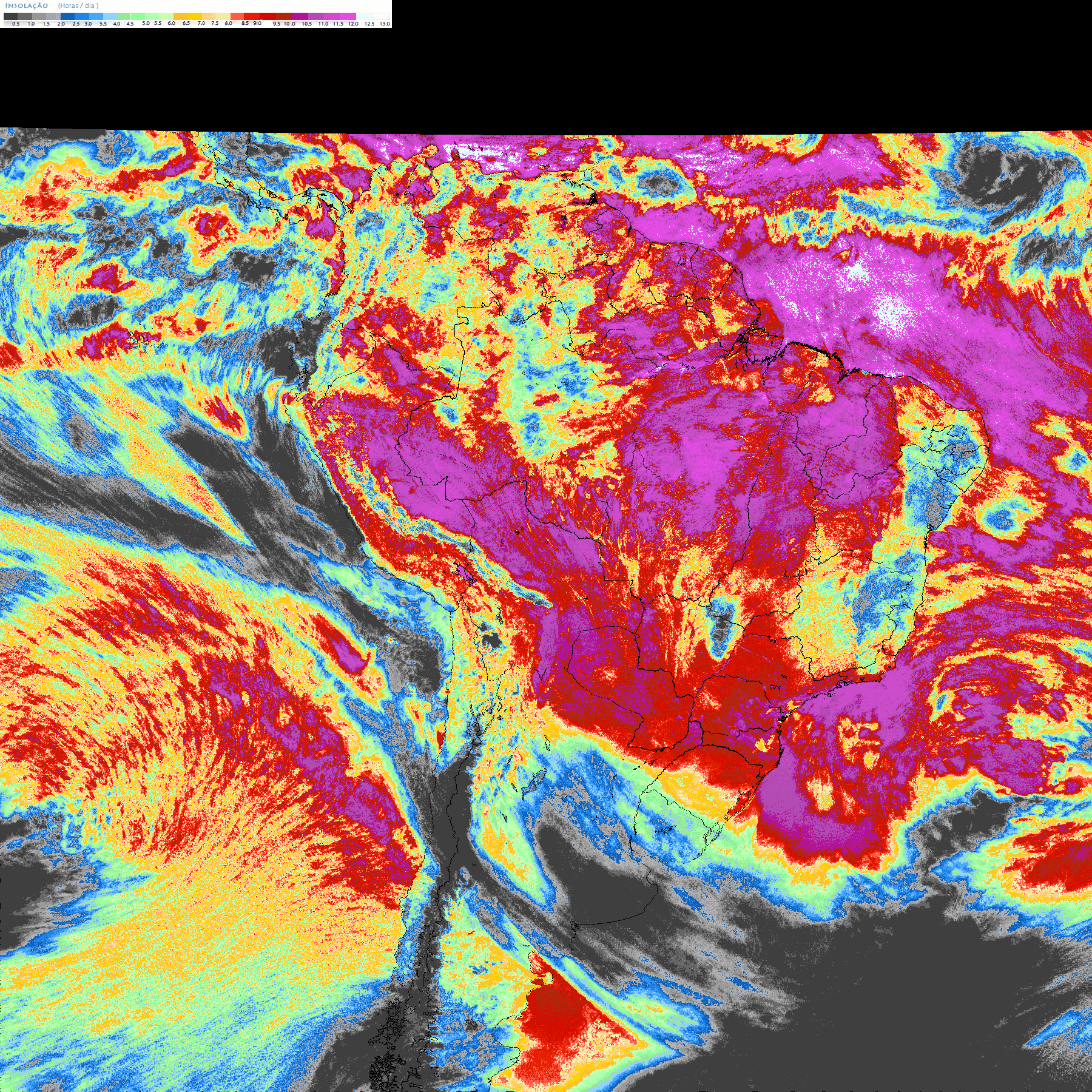Click the "7.5" legend value
Image resolution: width=1092 pixels, height=1092 pixels.
(215, 23)
